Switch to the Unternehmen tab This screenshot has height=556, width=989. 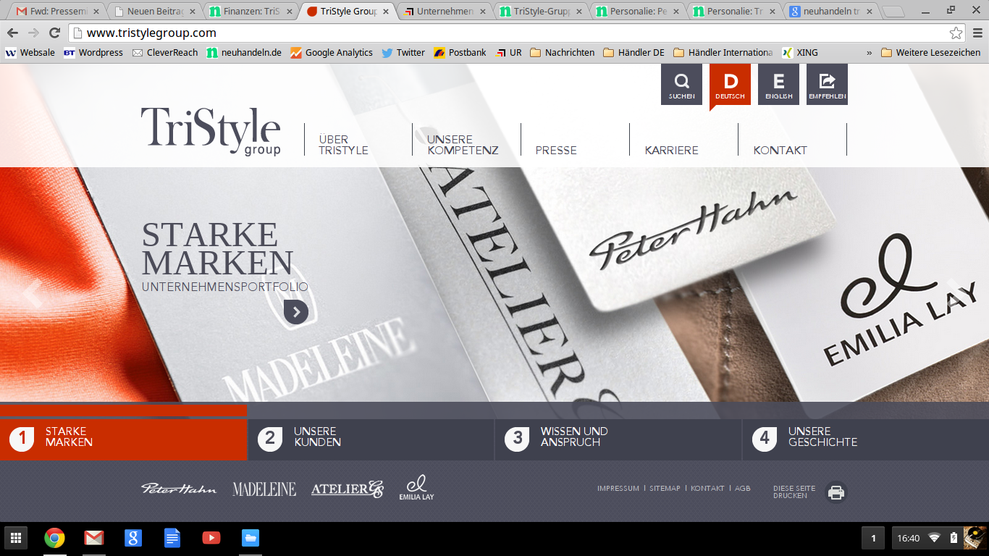click(445, 11)
